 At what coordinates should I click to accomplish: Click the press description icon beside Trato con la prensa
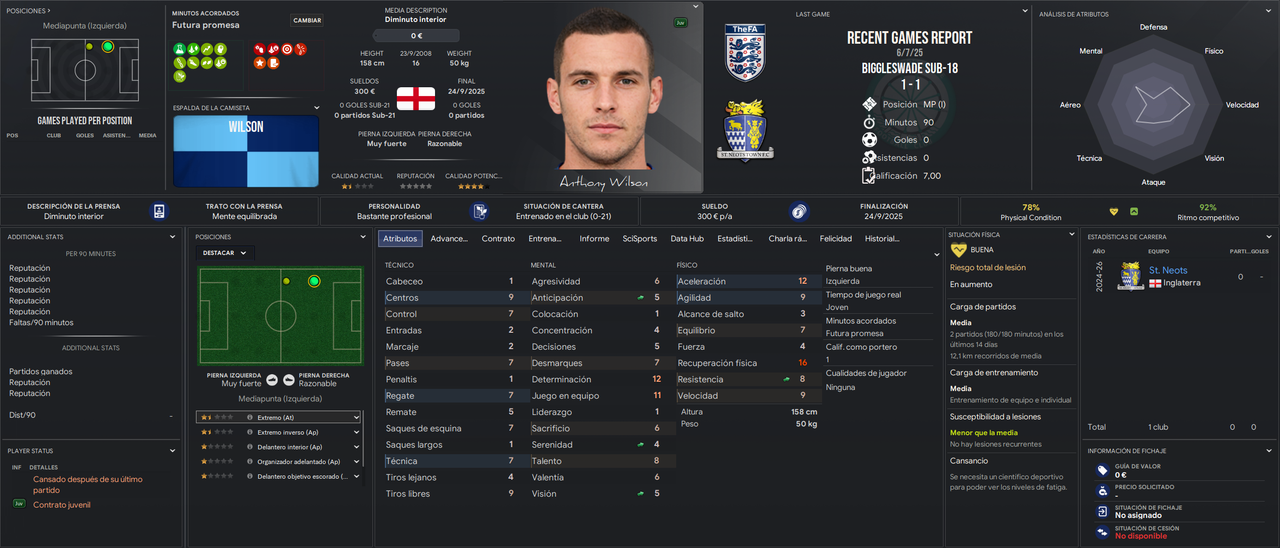(x=159, y=211)
